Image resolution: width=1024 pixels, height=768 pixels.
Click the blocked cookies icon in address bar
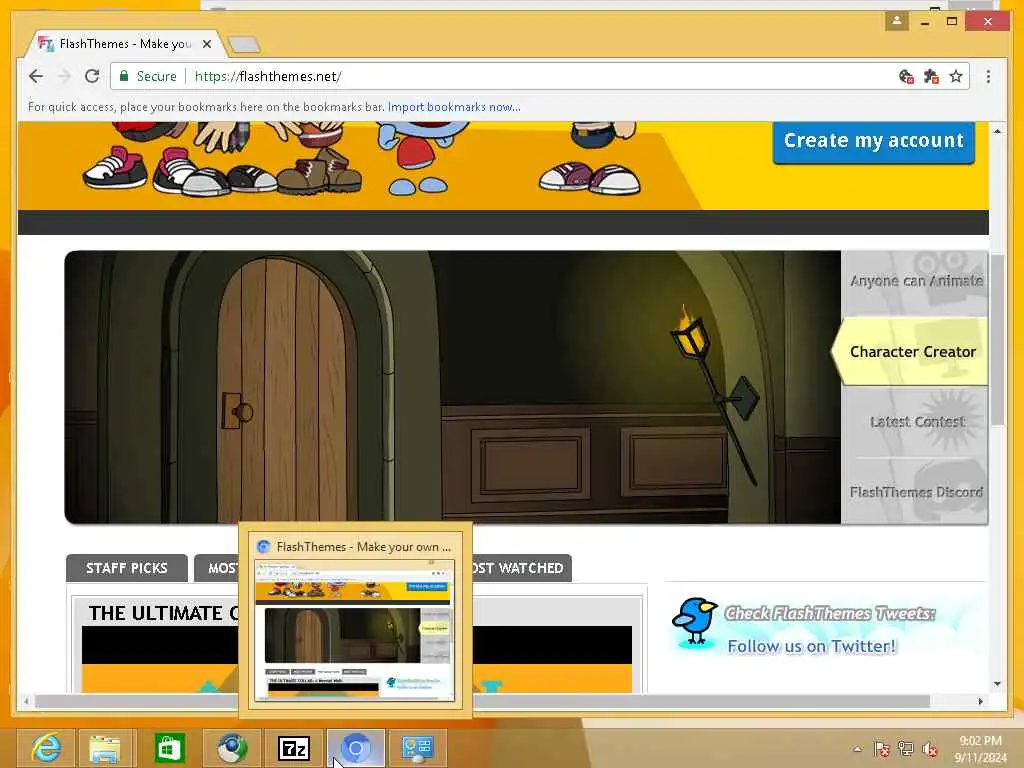906,76
